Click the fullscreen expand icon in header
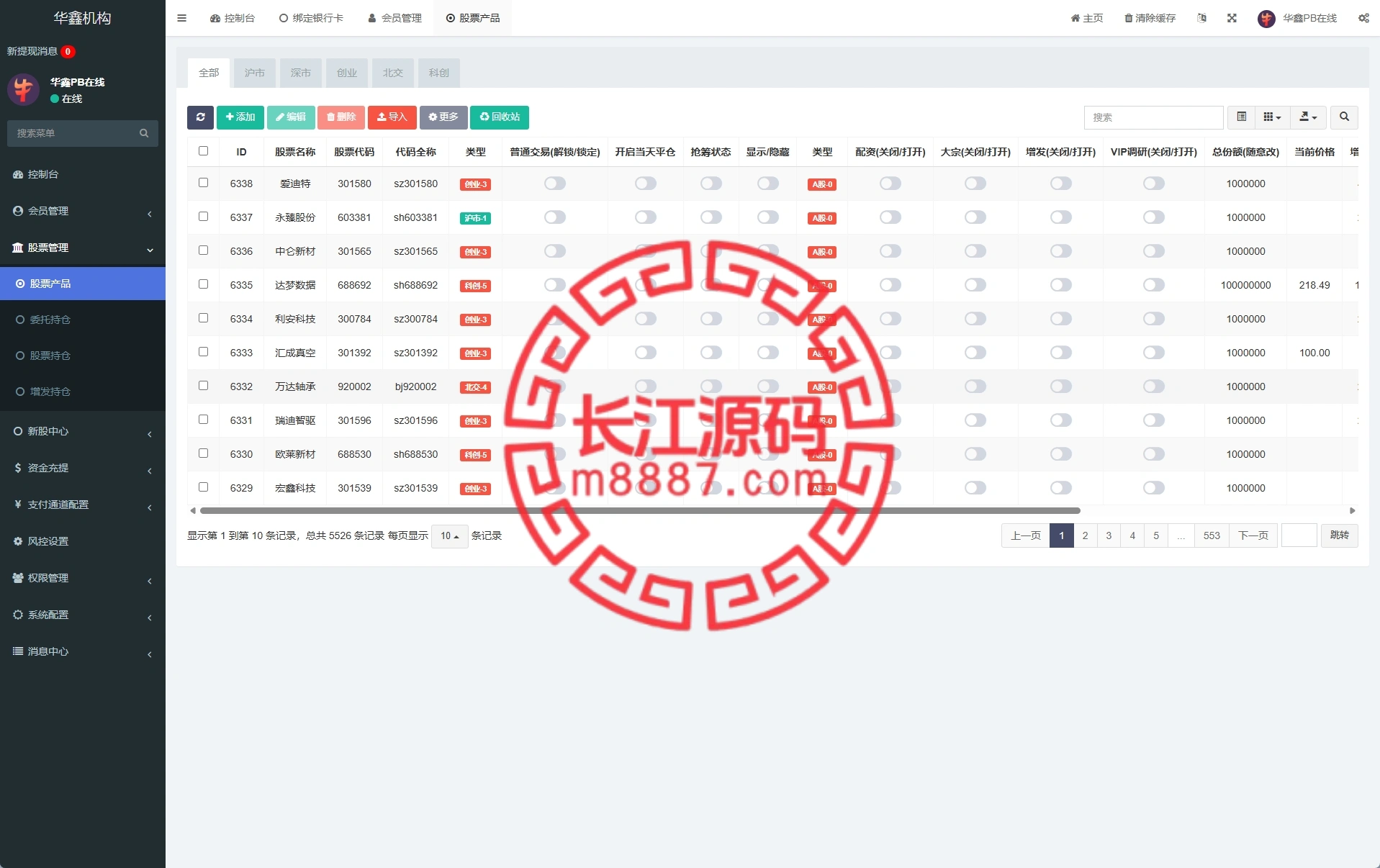Viewport: 1380px width, 868px height. 1232,18
